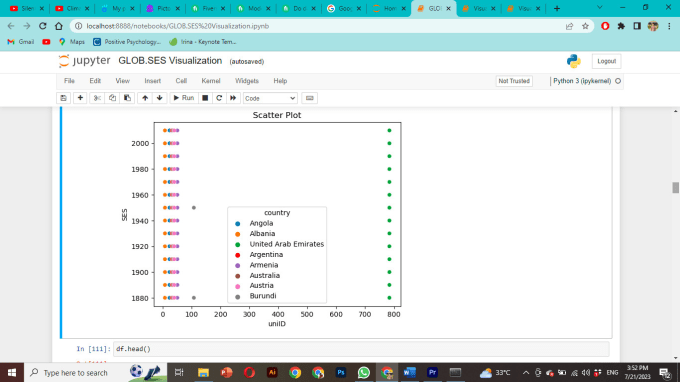The image size is (680, 382).
Task: Open the browser extensions puzzle icon
Action: (621, 26)
